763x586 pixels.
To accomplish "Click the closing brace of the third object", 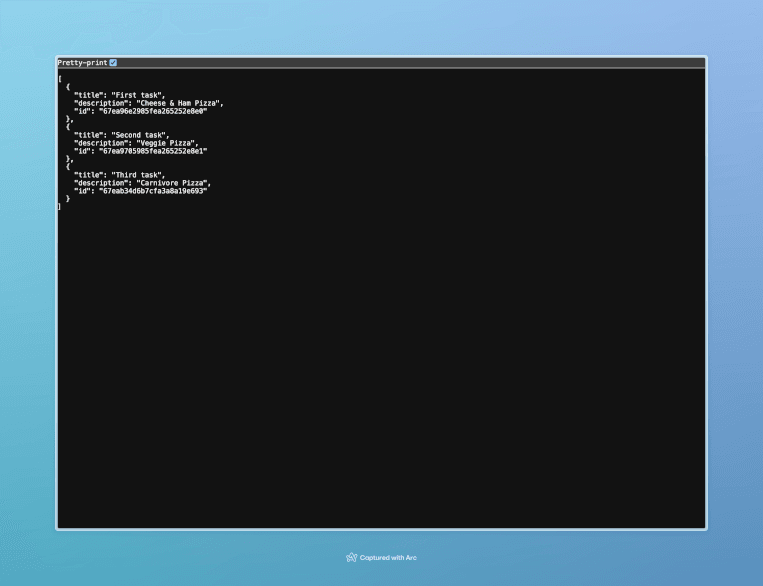I will [68, 199].
